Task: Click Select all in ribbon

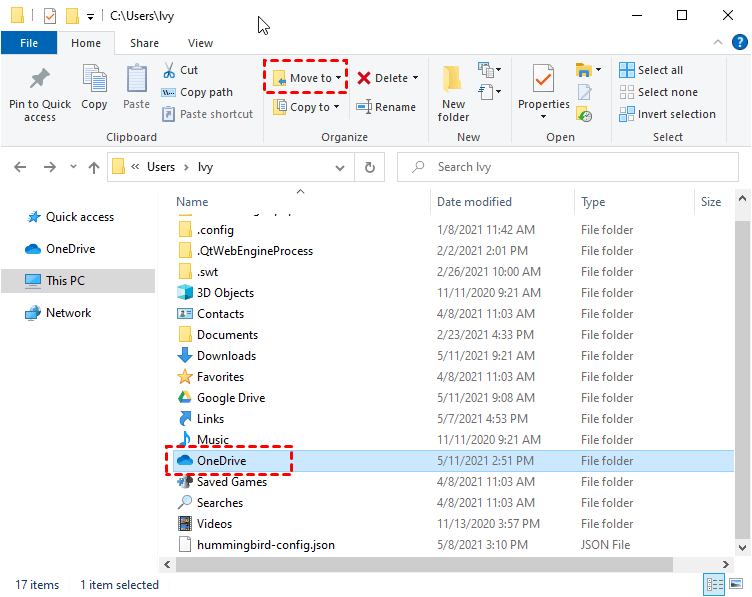Action: [x=651, y=70]
